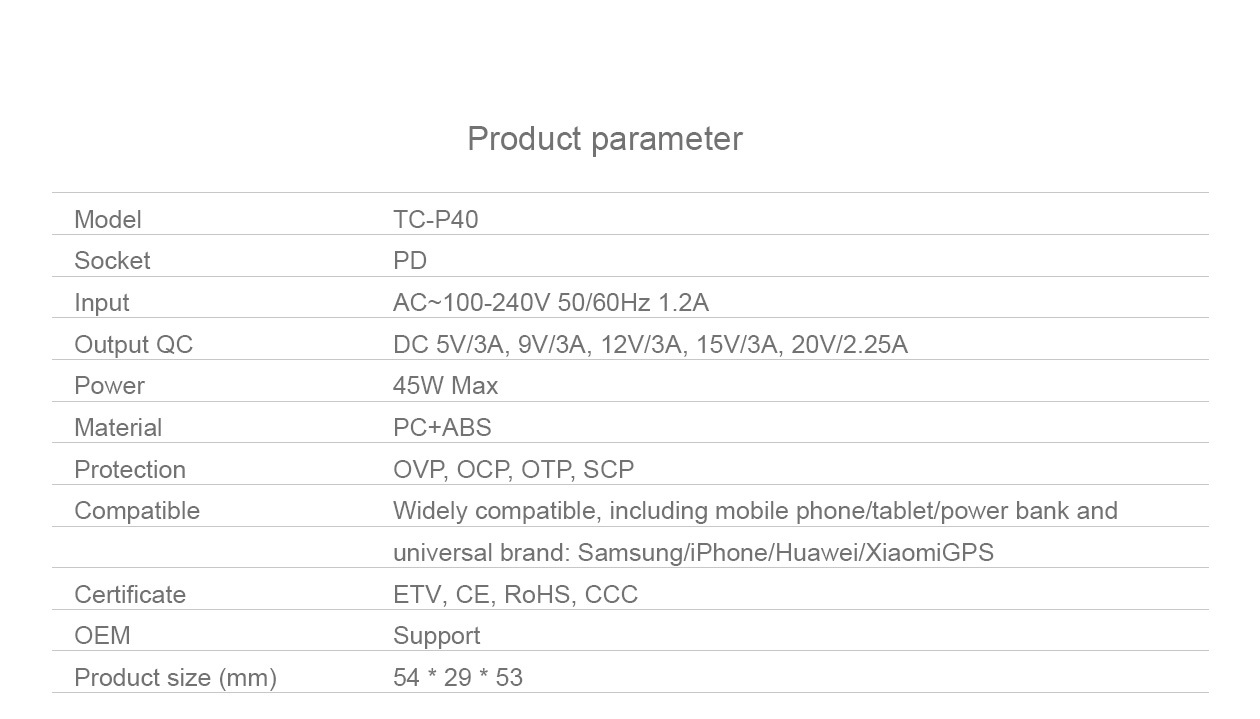
Task: Click the Samsung/iPhone/Huawei brand line
Action: click(694, 553)
